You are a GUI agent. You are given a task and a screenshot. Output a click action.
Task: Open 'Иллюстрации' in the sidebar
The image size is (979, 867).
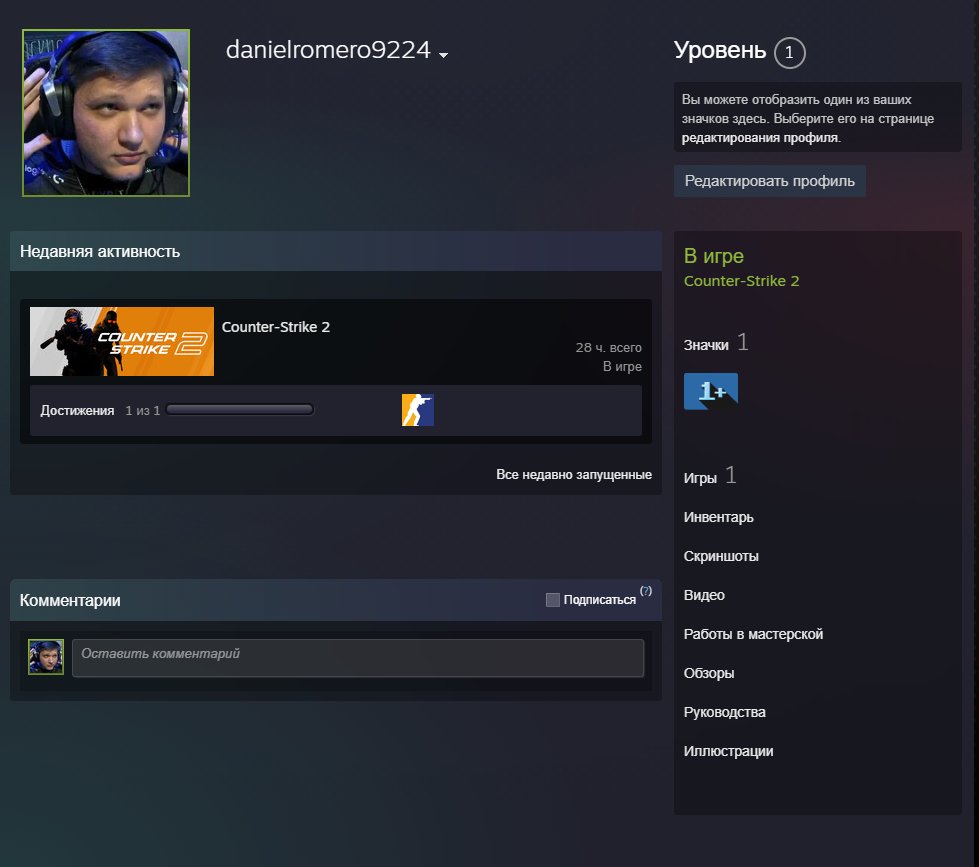point(728,751)
